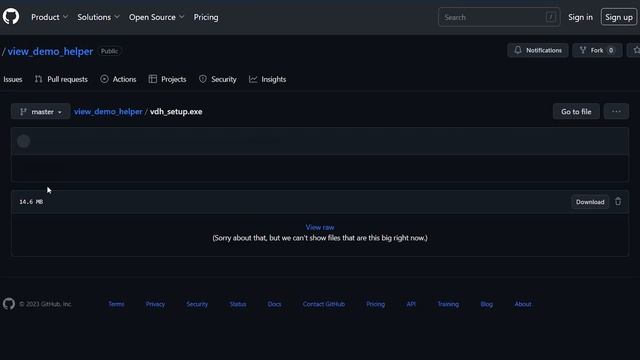Open the Contact GitHub footer link
This screenshot has height=360, width=640.
point(324,304)
